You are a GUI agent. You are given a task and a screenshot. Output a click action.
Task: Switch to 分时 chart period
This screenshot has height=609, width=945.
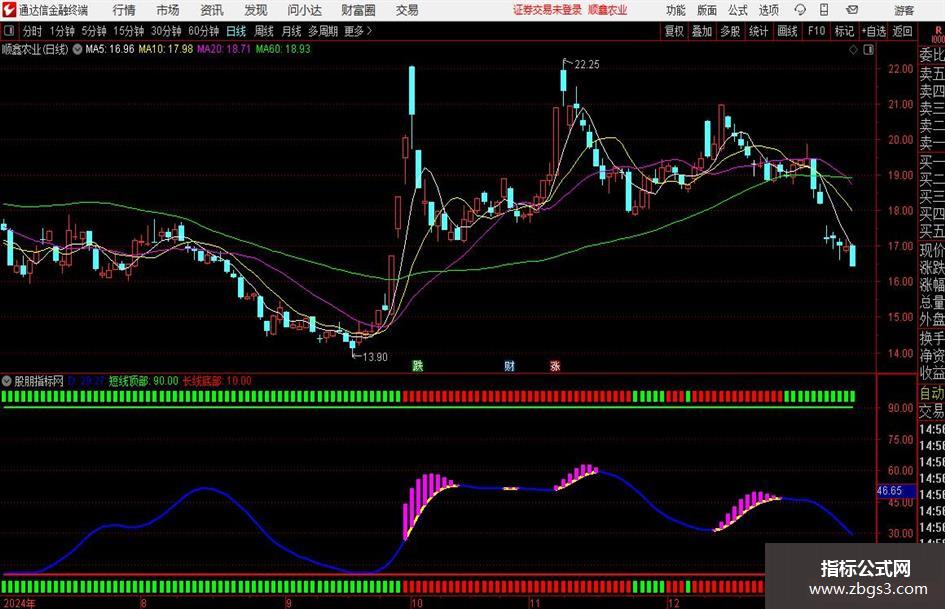[32, 31]
